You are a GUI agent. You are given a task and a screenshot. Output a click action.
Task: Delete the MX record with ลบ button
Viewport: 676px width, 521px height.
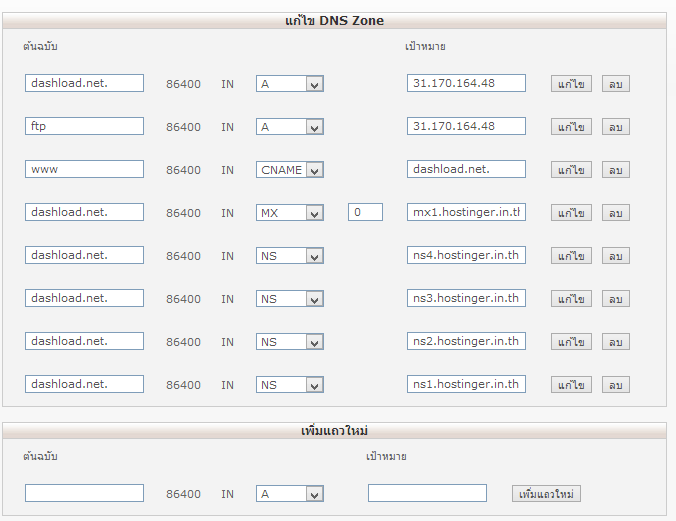(x=616, y=213)
